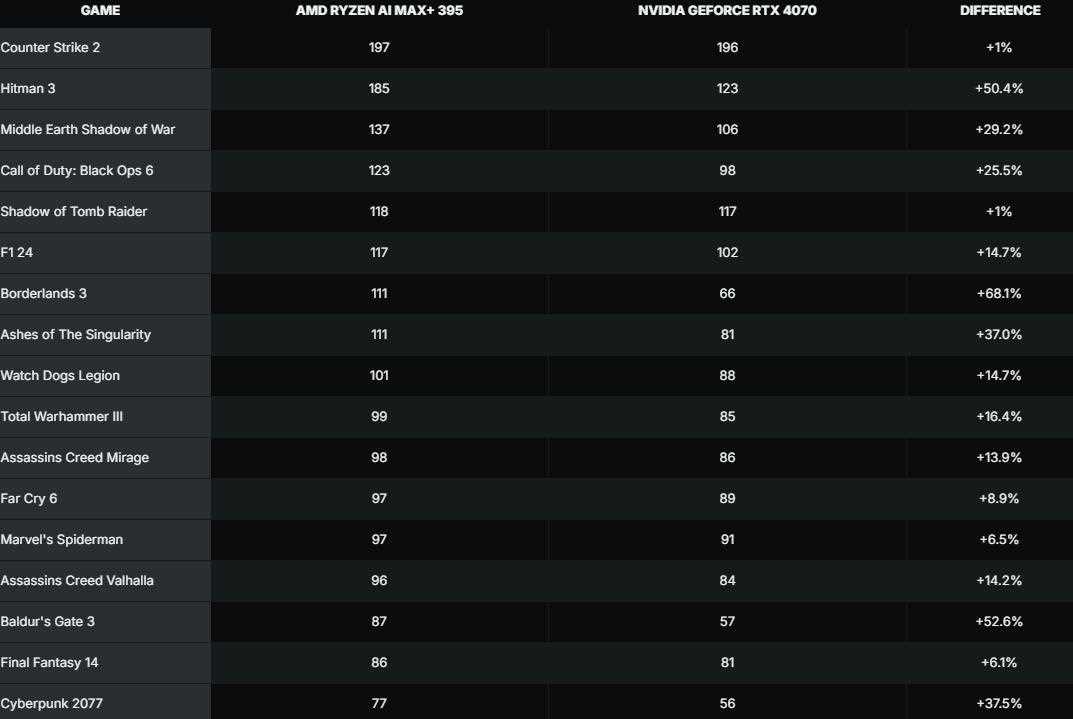Click Middle Earth Shadow of War game name
The width and height of the screenshot is (1073, 719).
[88, 130]
